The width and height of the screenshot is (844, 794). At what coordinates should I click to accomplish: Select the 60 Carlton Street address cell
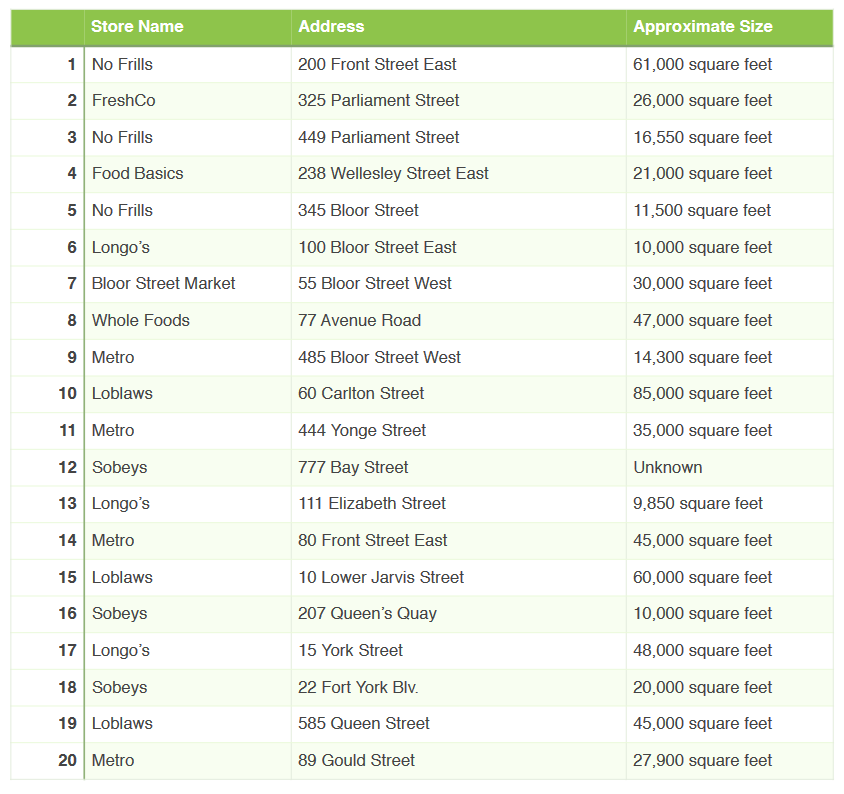(x=361, y=394)
